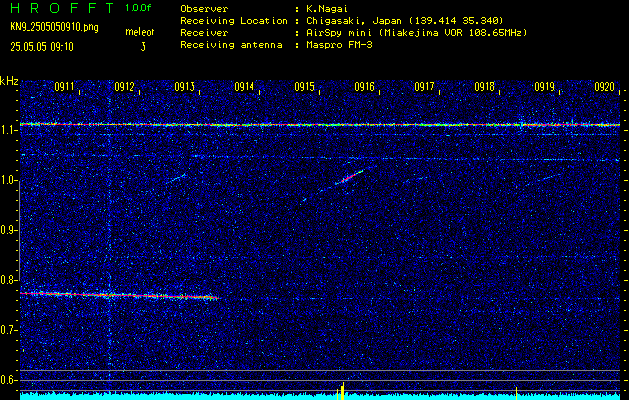The height and width of the screenshot is (400, 629).
Task: Click the Receiving antenna label
Action: (x=231, y=45)
